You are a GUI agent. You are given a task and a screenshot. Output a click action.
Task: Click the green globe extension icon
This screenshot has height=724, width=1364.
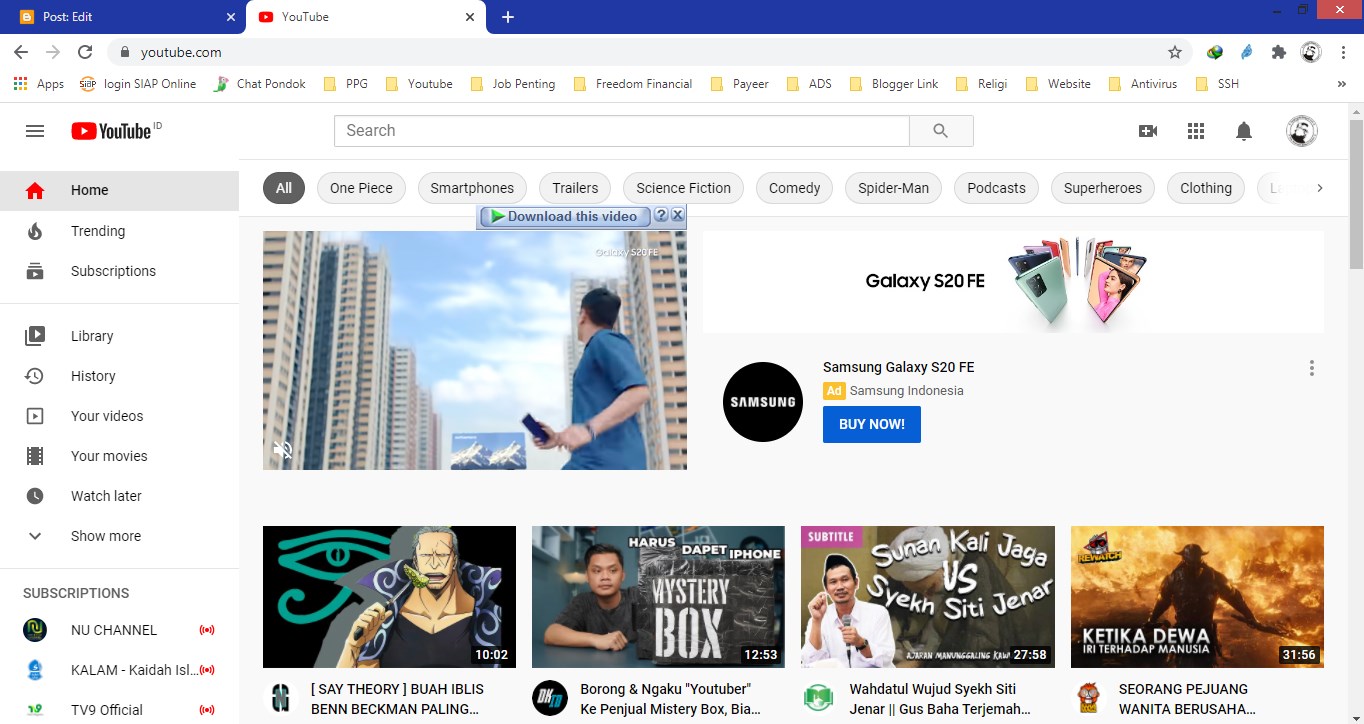(x=1215, y=52)
